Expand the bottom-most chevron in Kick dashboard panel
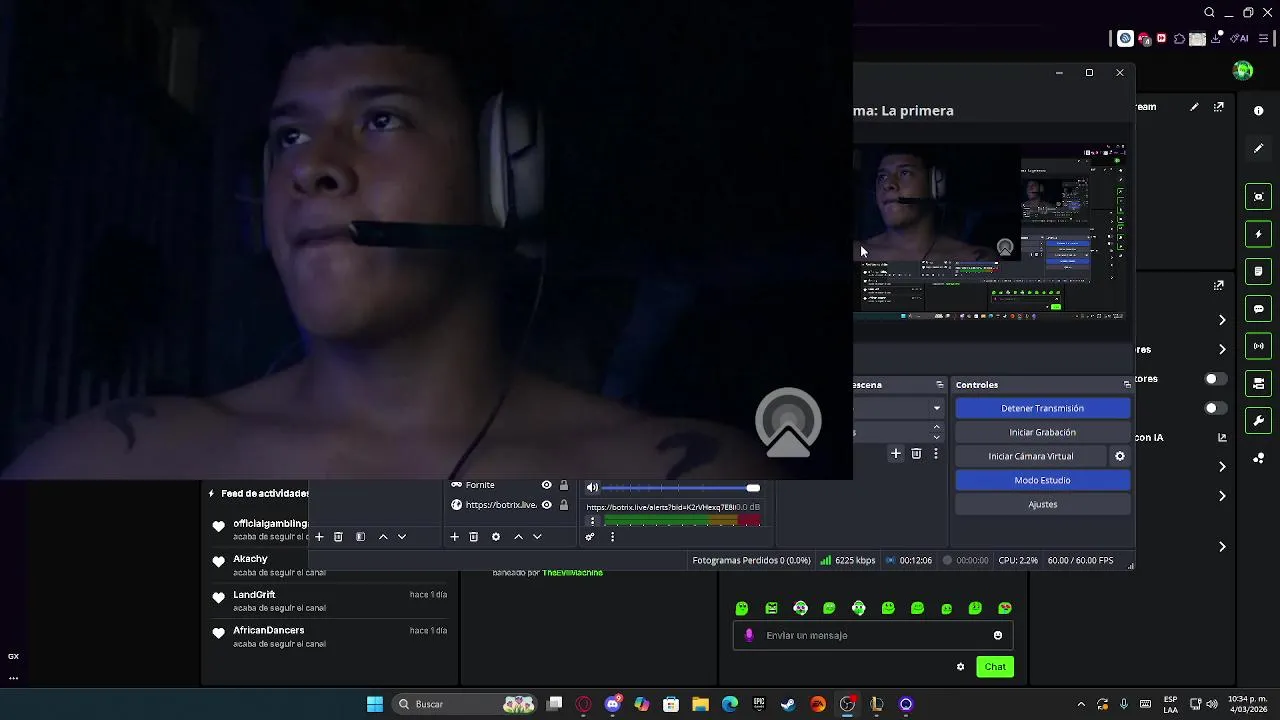The width and height of the screenshot is (1280, 720). coord(1222,547)
